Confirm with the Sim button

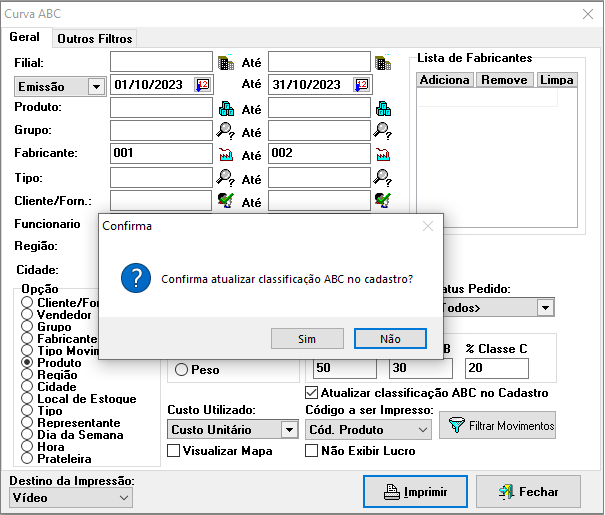pos(307,339)
